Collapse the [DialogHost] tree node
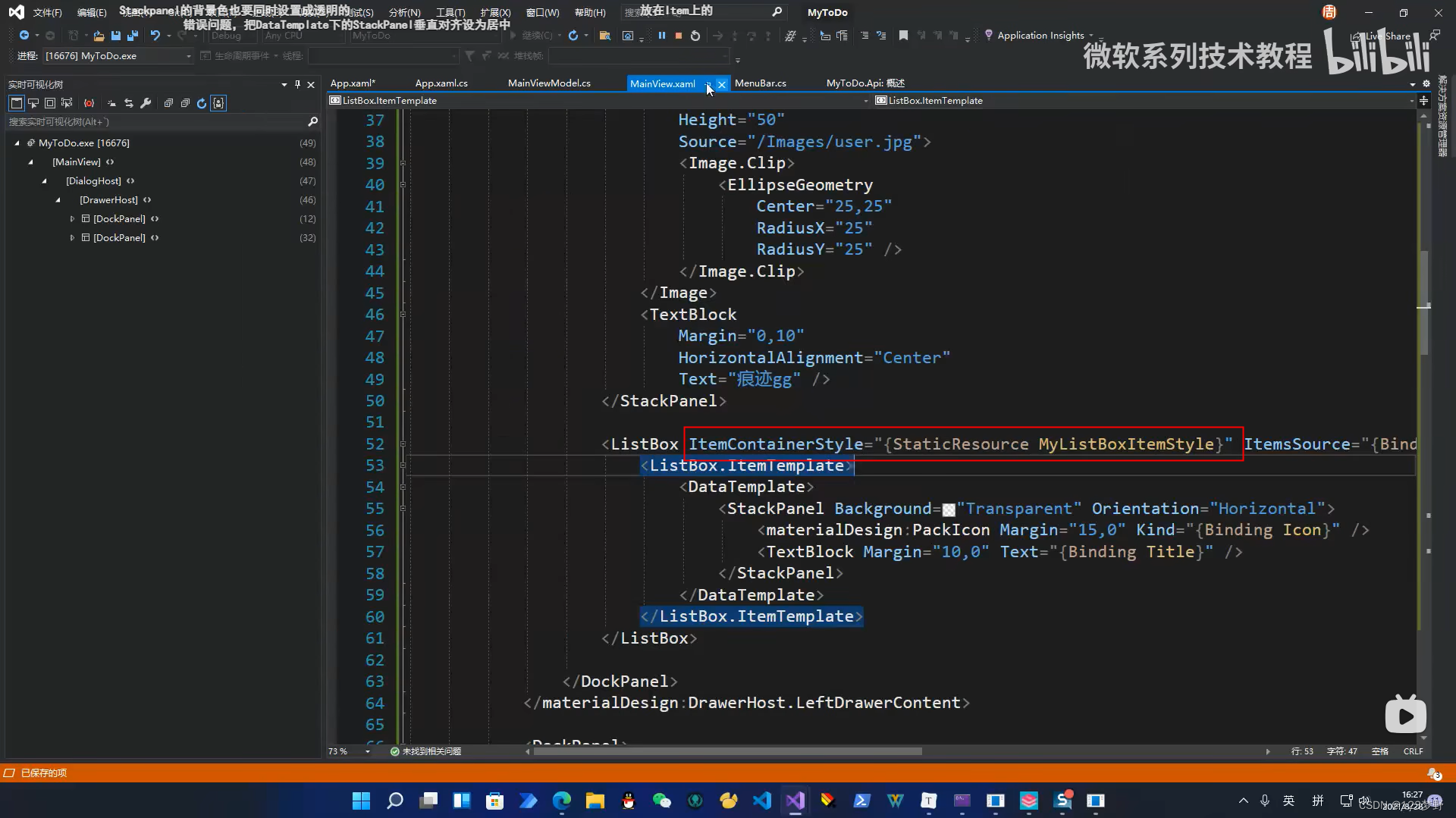The image size is (1456, 818). tap(44, 180)
